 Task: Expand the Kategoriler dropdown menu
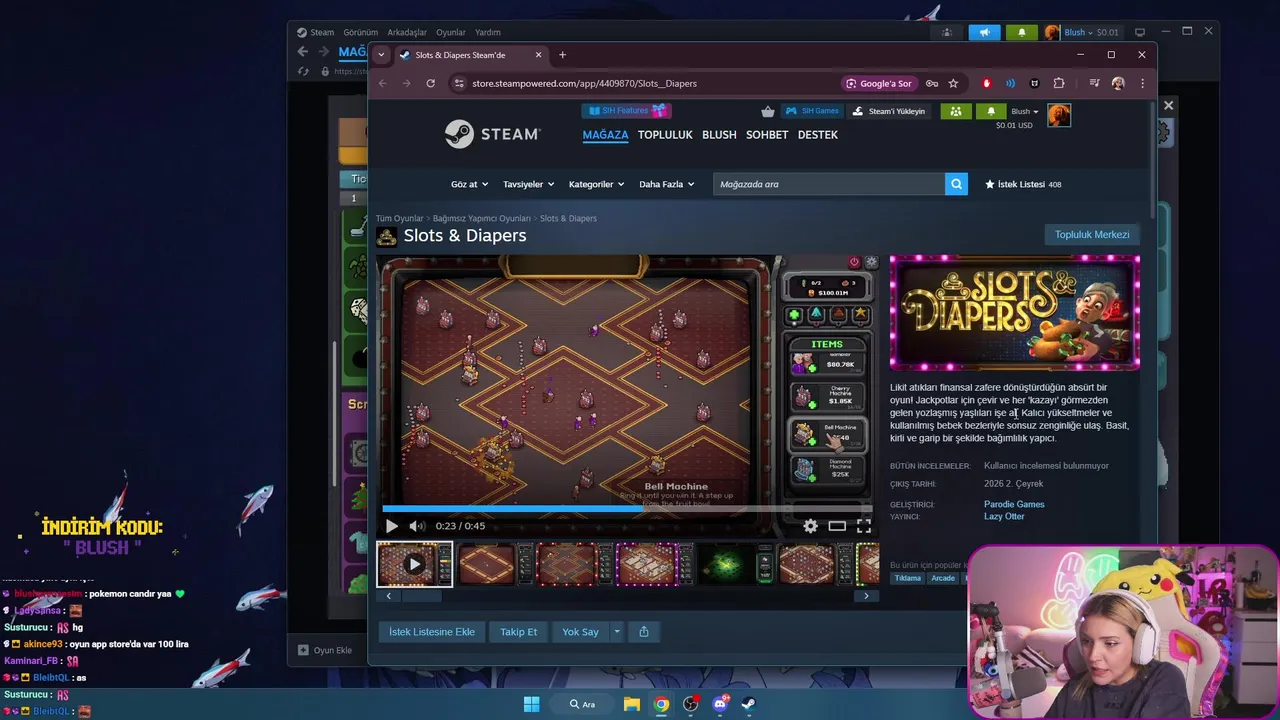pos(596,184)
